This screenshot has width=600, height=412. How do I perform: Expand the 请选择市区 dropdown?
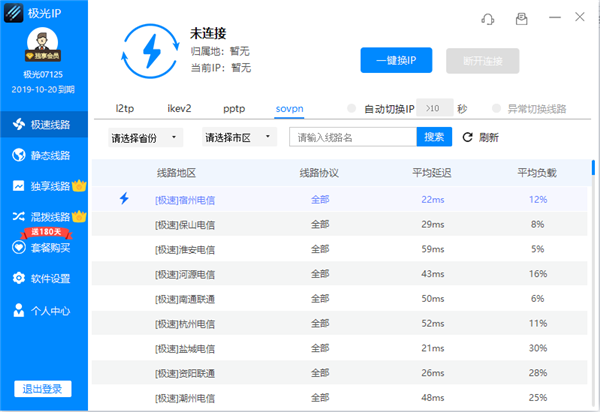click(240, 137)
